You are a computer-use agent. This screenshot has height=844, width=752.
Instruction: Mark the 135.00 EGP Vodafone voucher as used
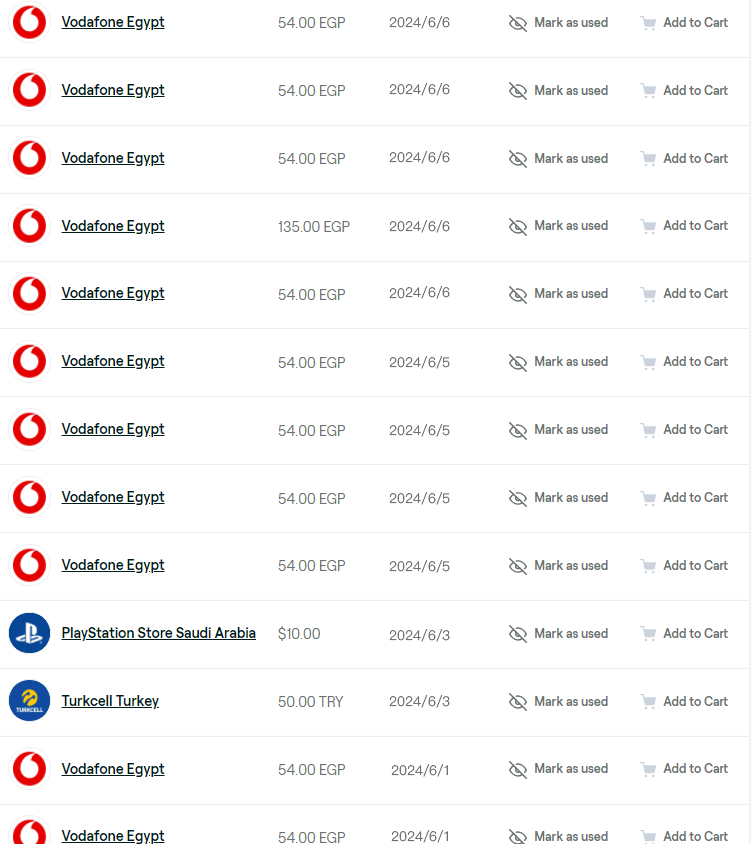click(558, 226)
